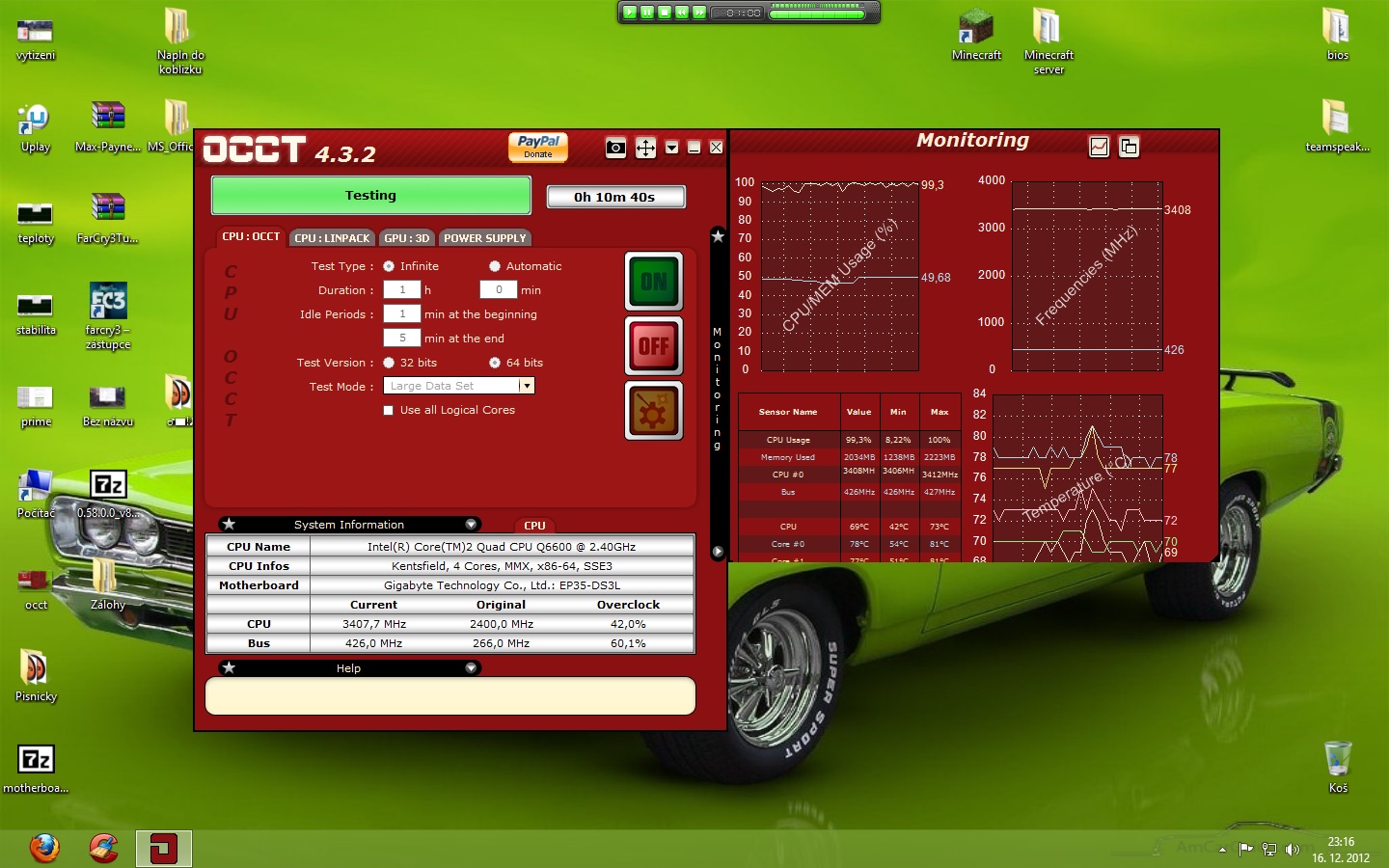Viewport: 1389px width, 868px height.
Task: Click the overlapping windows icon in Monitoring
Action: click(x=1129, y=147)
